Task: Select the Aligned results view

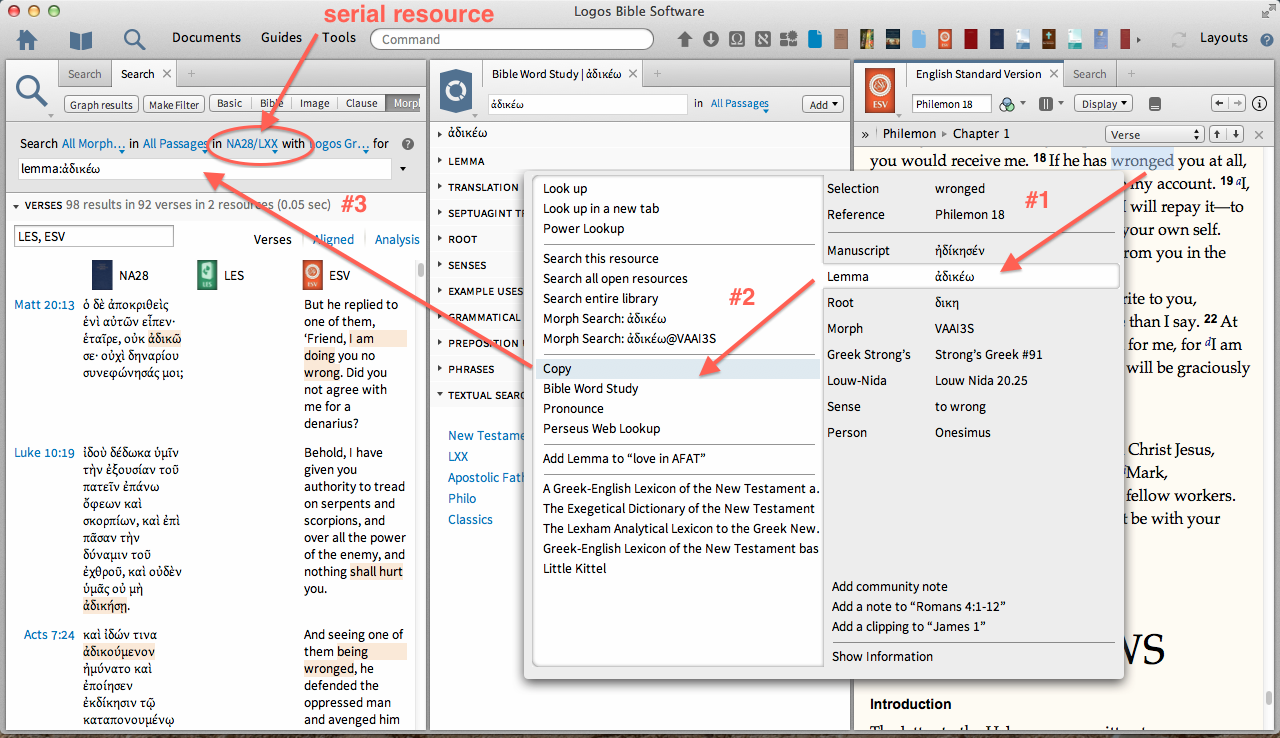Action: pyautogui.click(x=333, y=239)
